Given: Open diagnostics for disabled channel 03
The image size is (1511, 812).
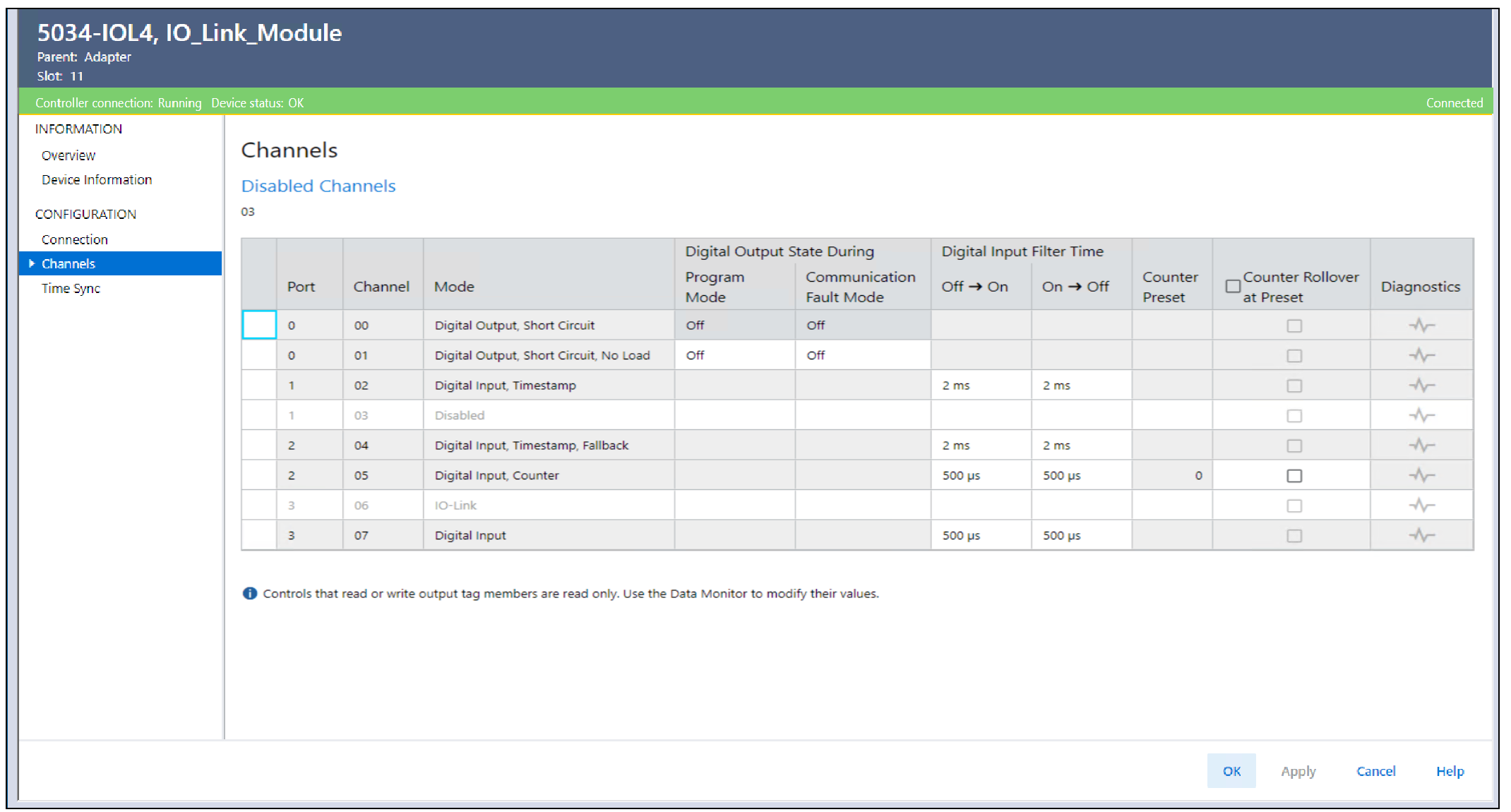Looking at the screenshot, I should coord(1421,415).
